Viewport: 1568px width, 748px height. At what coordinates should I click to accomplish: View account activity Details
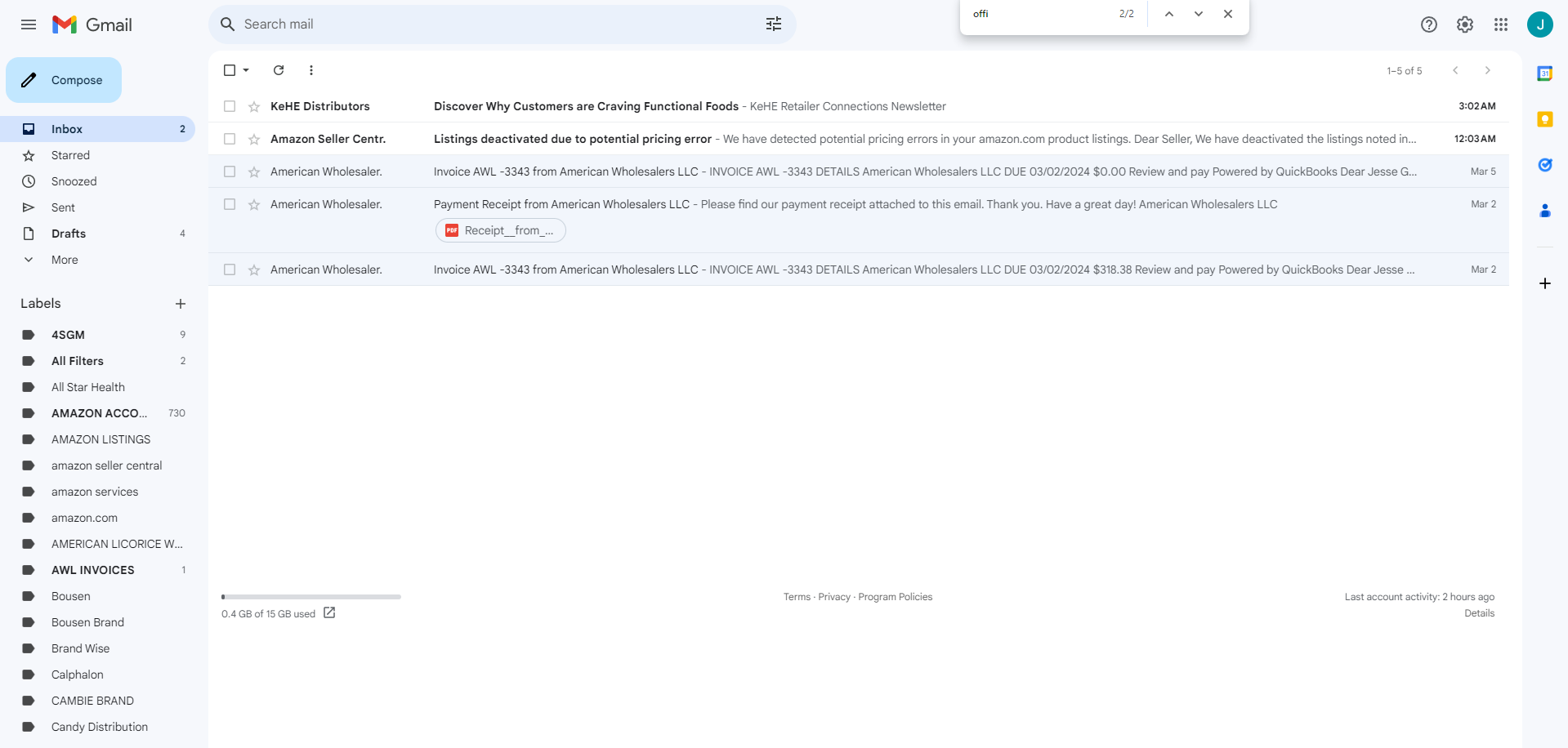click(1479, 613)
